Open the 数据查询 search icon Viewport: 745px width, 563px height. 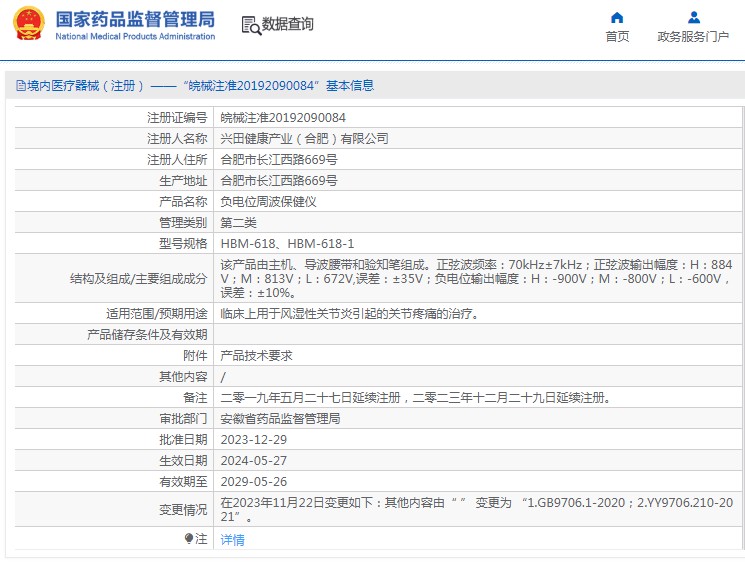click(x=251, y=25)
